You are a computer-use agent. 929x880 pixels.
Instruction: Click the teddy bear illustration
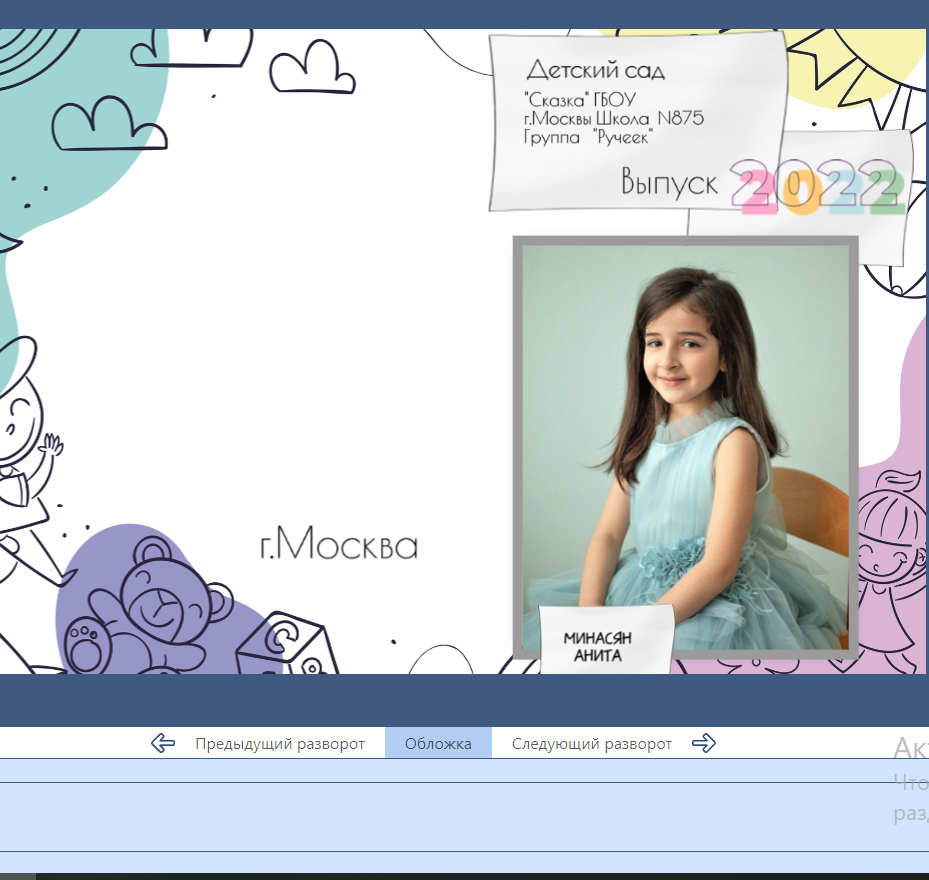point(150,610)
